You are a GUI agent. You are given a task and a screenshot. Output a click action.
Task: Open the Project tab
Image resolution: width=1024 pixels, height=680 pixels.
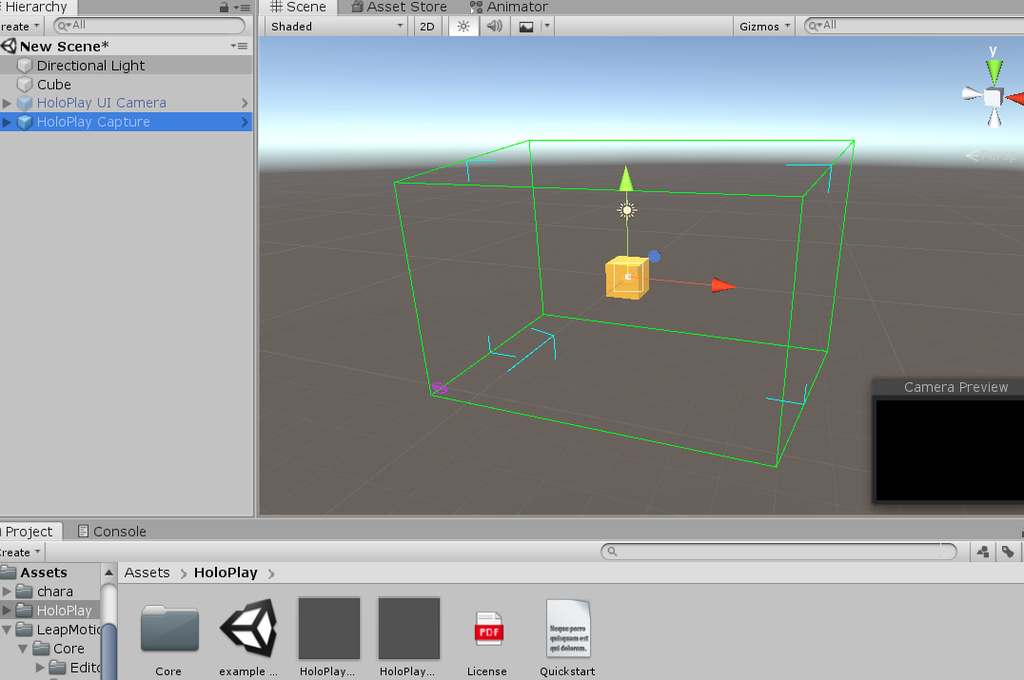(29, 532)
